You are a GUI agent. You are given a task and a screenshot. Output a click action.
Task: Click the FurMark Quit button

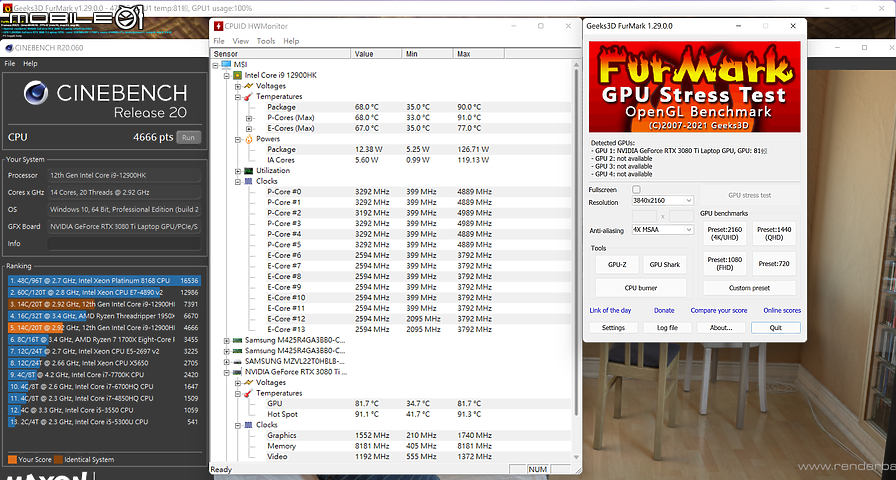(x=775, y=327)
